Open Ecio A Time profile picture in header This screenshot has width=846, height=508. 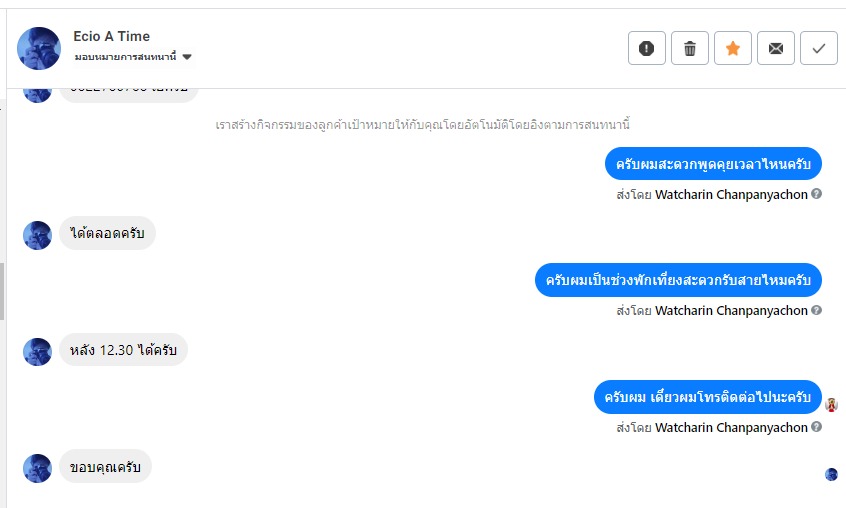coord(39,48)
